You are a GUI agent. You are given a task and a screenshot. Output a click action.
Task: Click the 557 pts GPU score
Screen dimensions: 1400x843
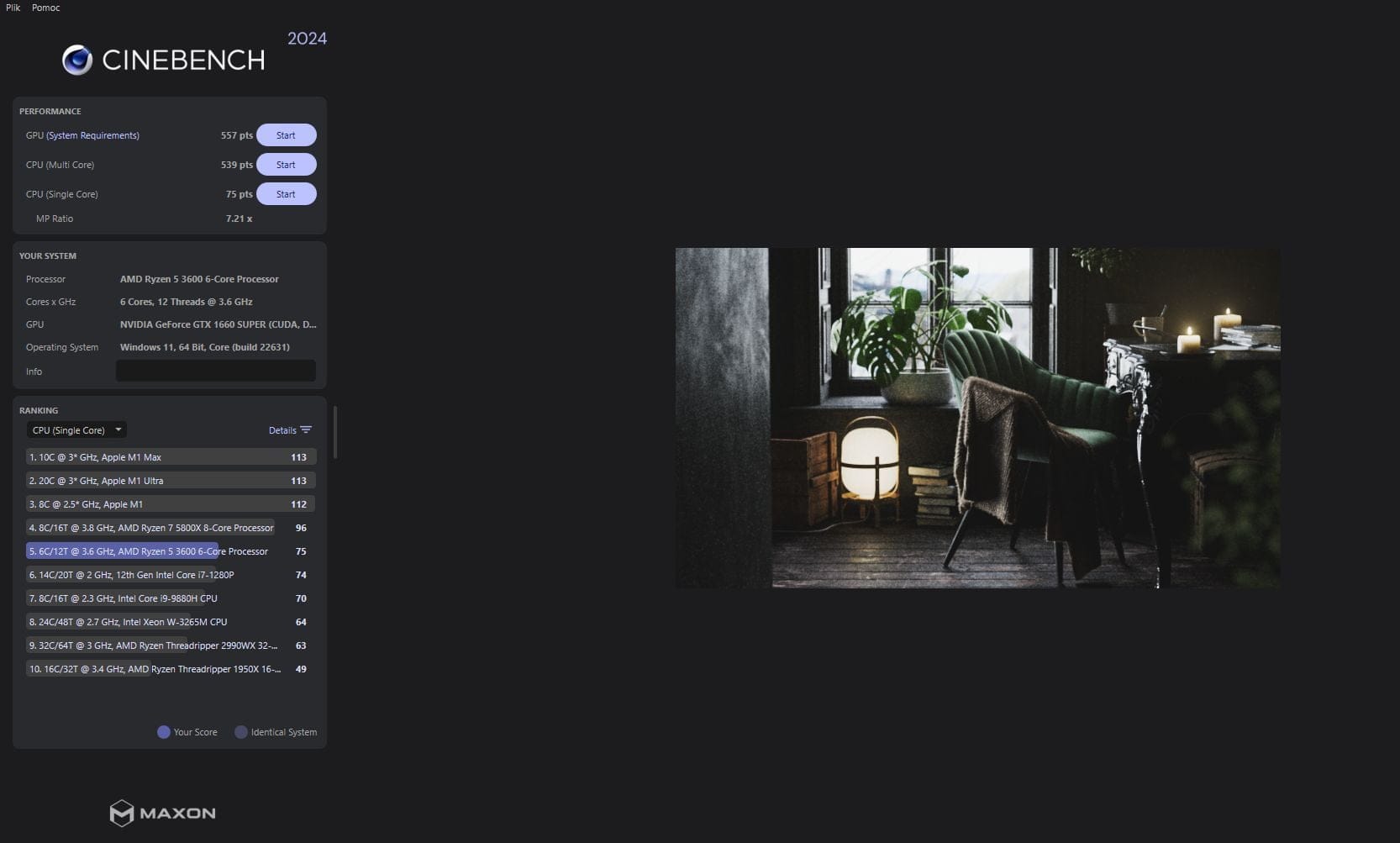237,135
